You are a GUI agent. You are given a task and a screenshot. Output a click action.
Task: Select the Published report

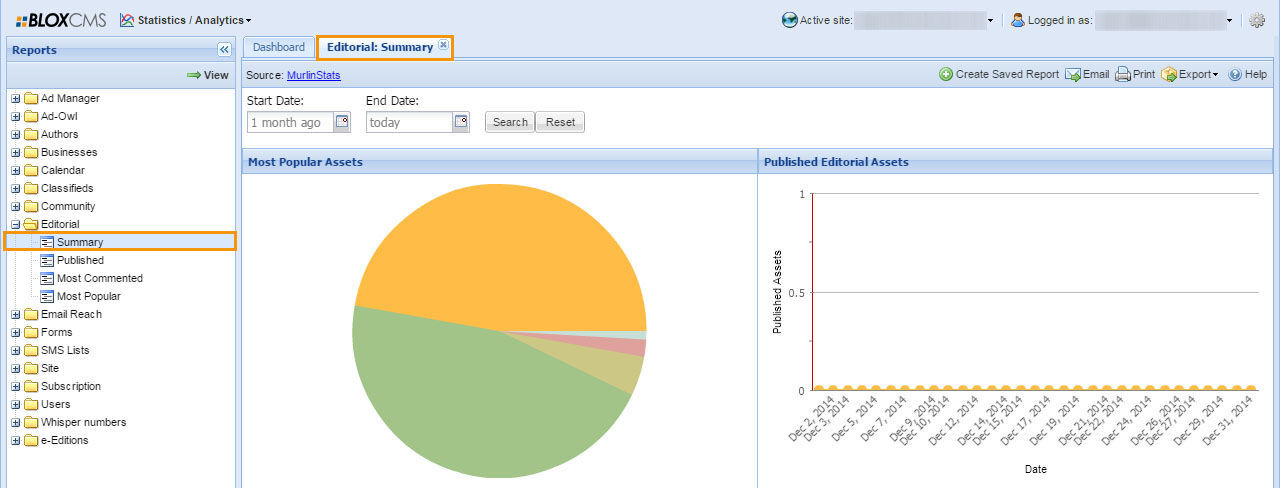pos(80,260)
